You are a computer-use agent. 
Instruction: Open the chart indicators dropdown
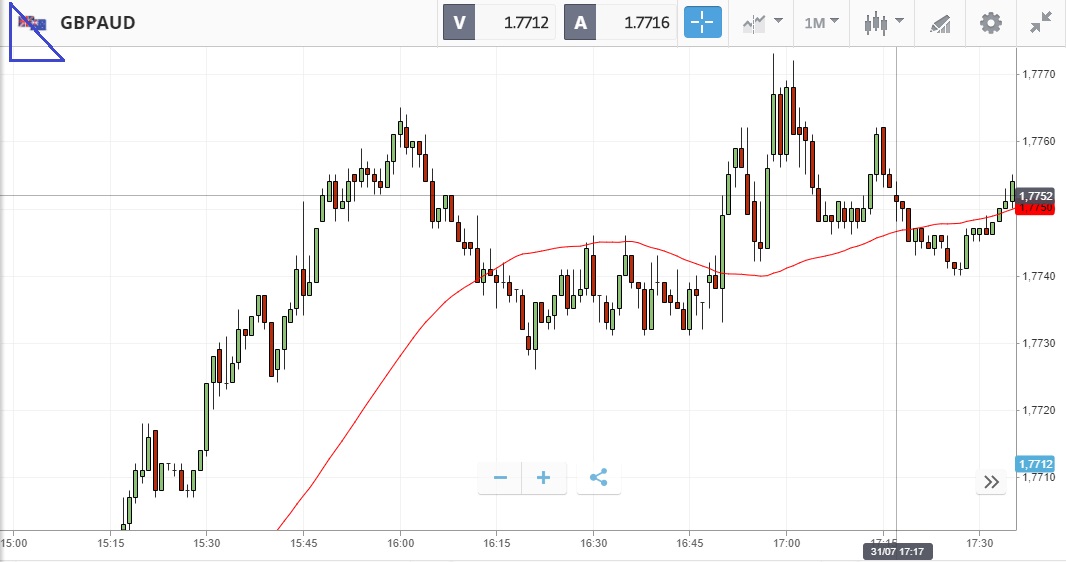click(x=762, y=22)
